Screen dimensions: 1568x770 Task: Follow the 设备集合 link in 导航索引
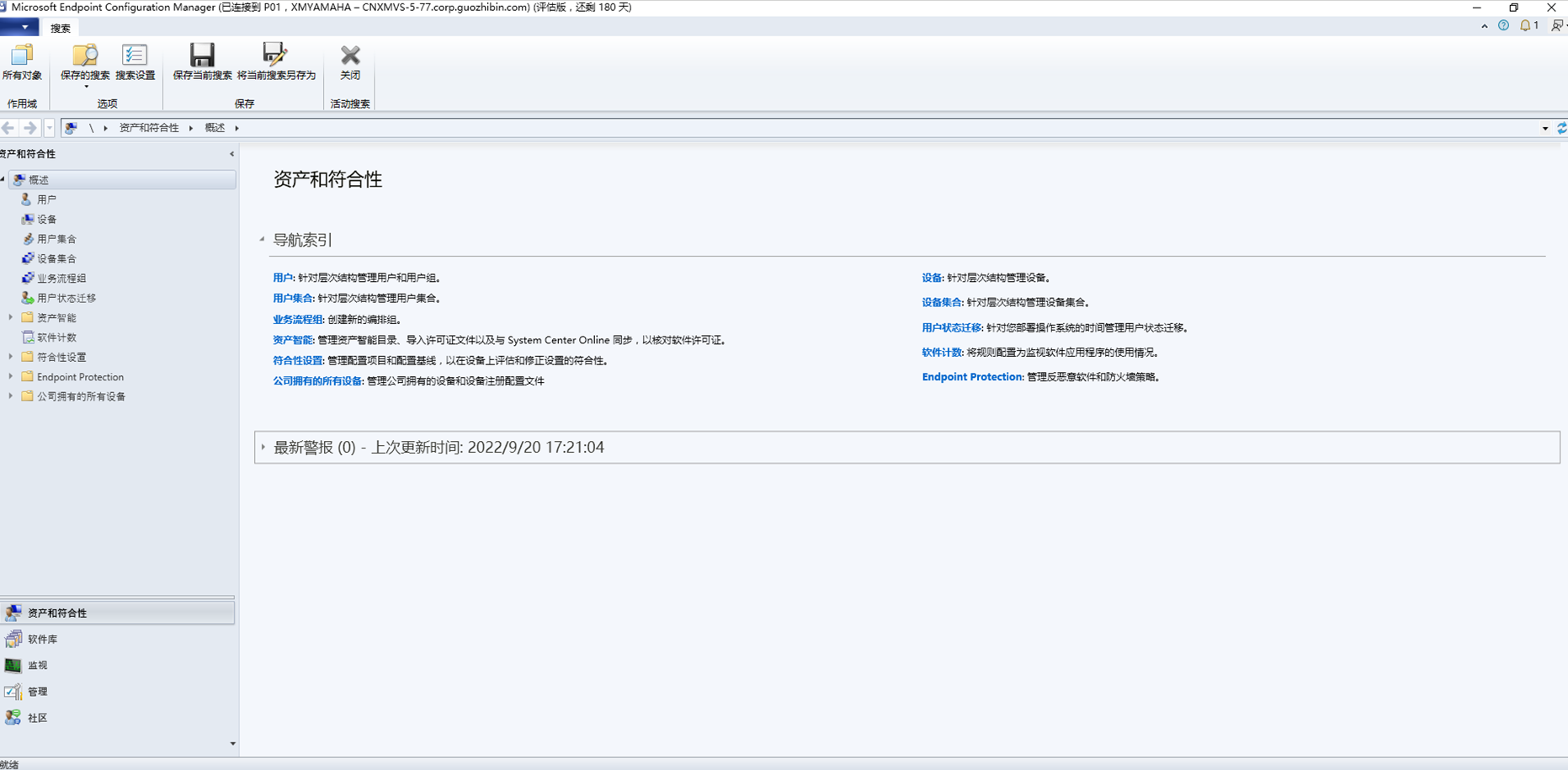click(942, 302)
